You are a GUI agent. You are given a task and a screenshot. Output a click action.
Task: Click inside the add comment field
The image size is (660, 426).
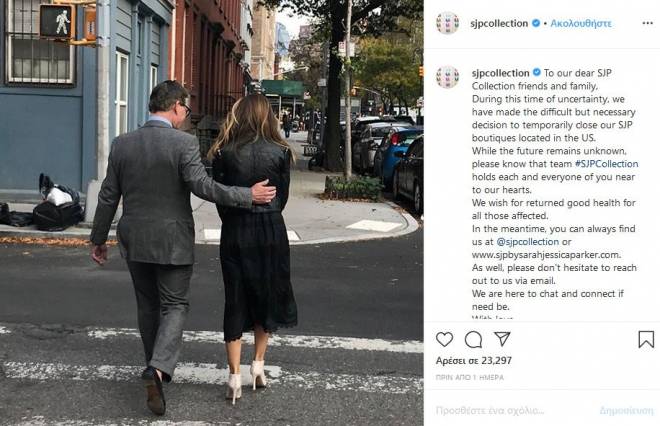click(514, 410)
